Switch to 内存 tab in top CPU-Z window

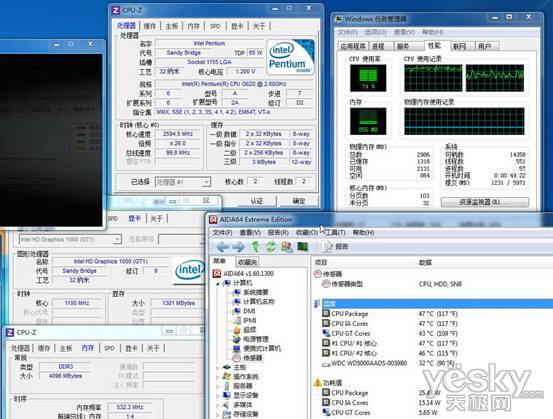point(194,26)
